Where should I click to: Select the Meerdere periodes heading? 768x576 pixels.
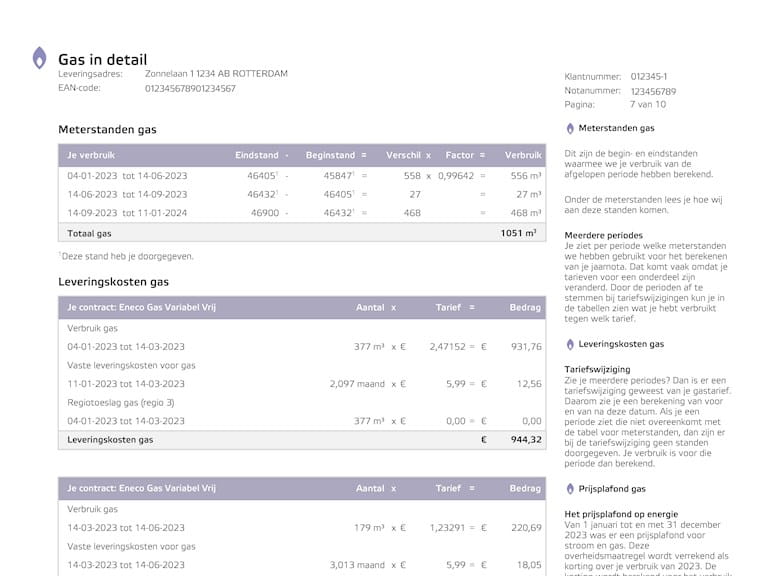point(604,235)
